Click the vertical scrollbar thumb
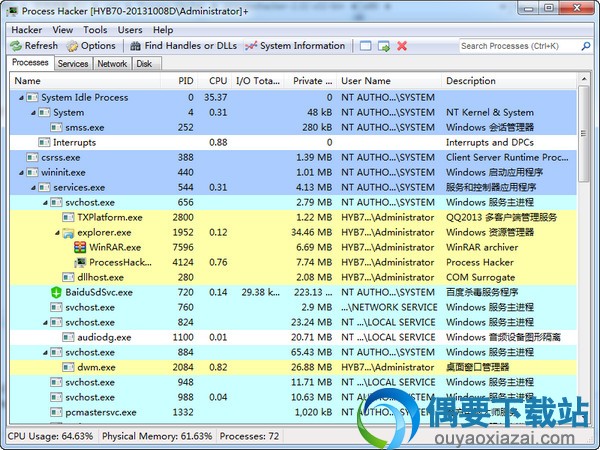Viewport: 600px width, 450px height. (x=584, y=134)
